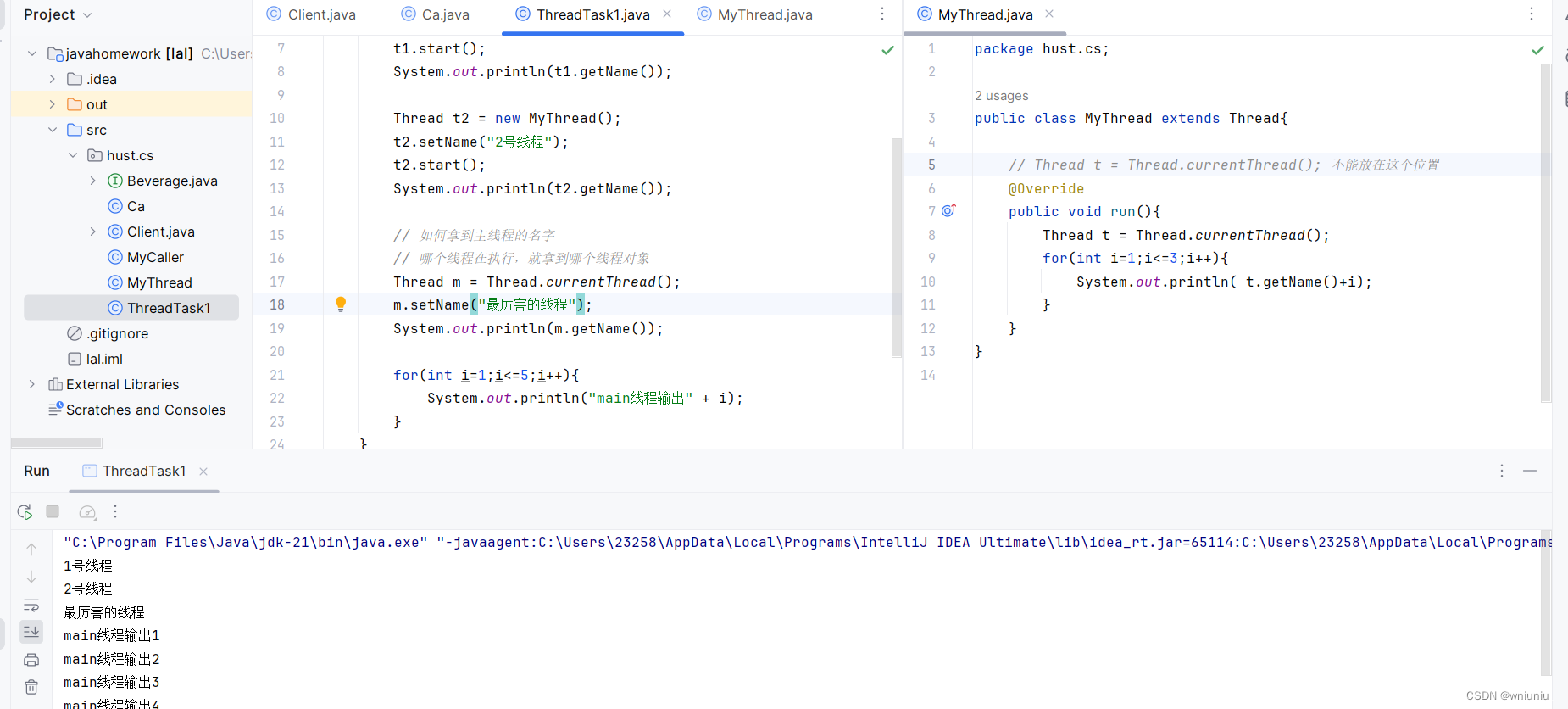The width and height of the screenshot is (1568, 709).
Task: Click the green checkmark in ThreadTask1 editor
Action: coord(887,50)
